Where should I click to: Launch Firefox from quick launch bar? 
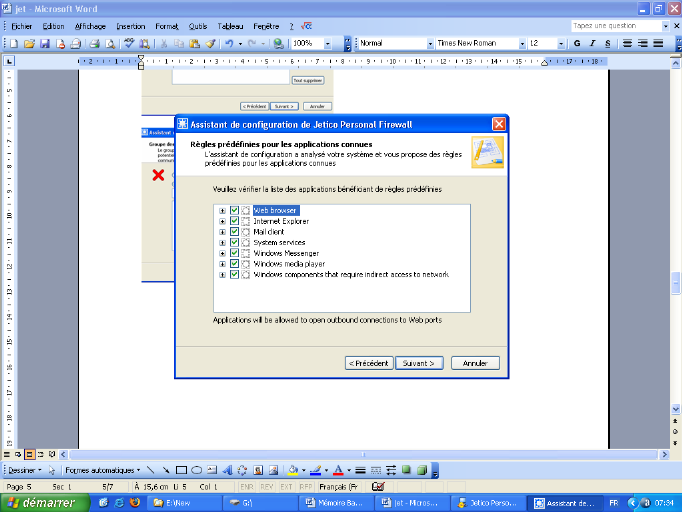click(135, 503)
